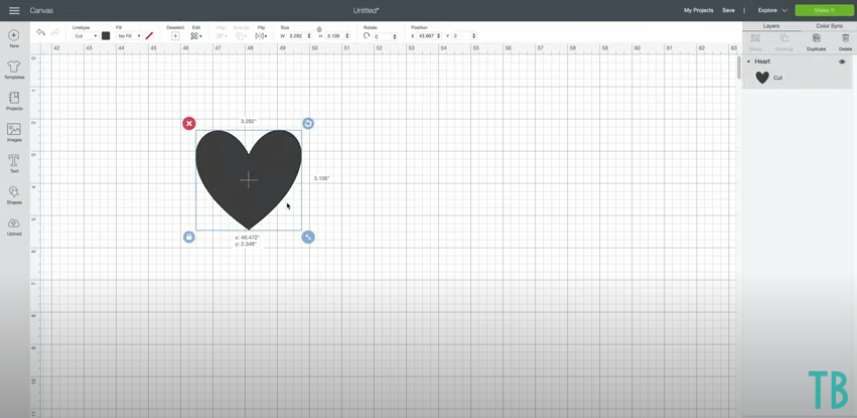Open My Projects
This screenshot has height=418, width=857.
pos(698,10)
